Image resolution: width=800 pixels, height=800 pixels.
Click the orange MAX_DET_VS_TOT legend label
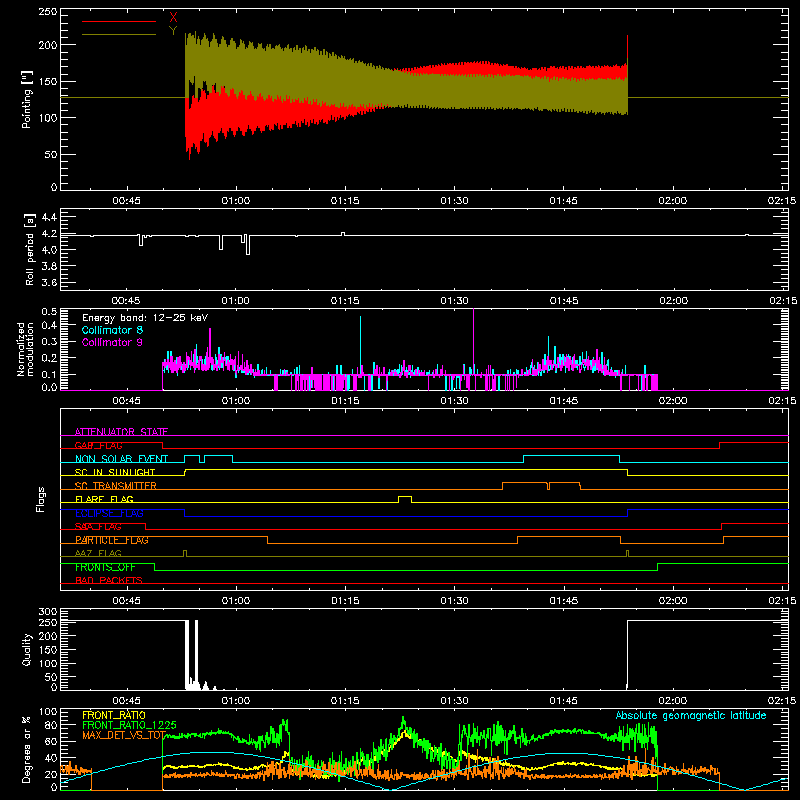[124, 735]
